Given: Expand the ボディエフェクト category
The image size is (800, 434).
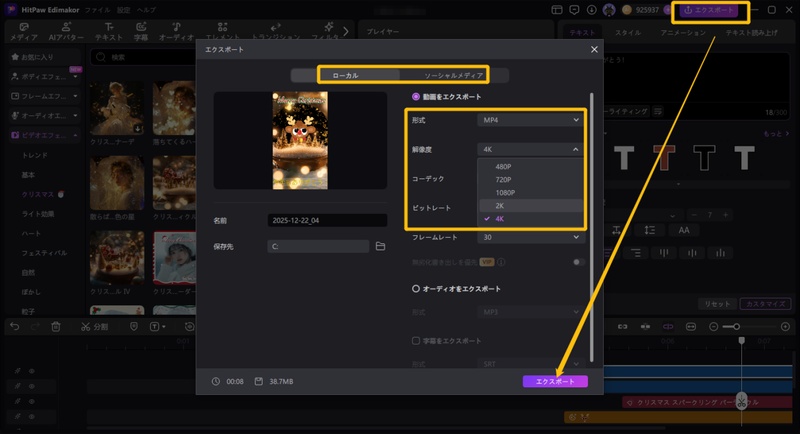Looking at the screenshot, I should pyautogui.click(x=44, y=76).
